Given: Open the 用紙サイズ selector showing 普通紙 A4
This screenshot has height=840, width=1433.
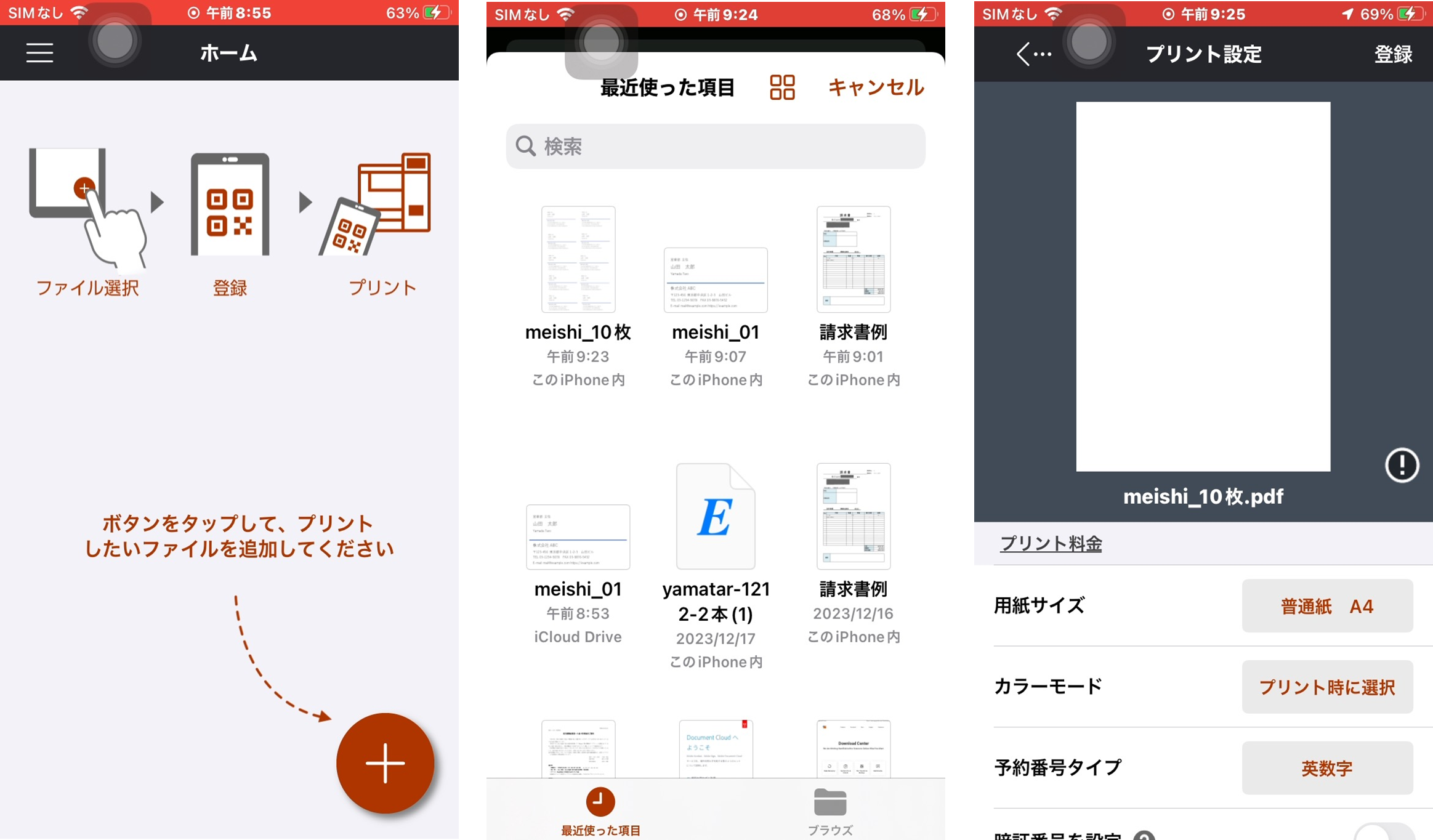Looking at the screenshot, I should pos(1327,606).
